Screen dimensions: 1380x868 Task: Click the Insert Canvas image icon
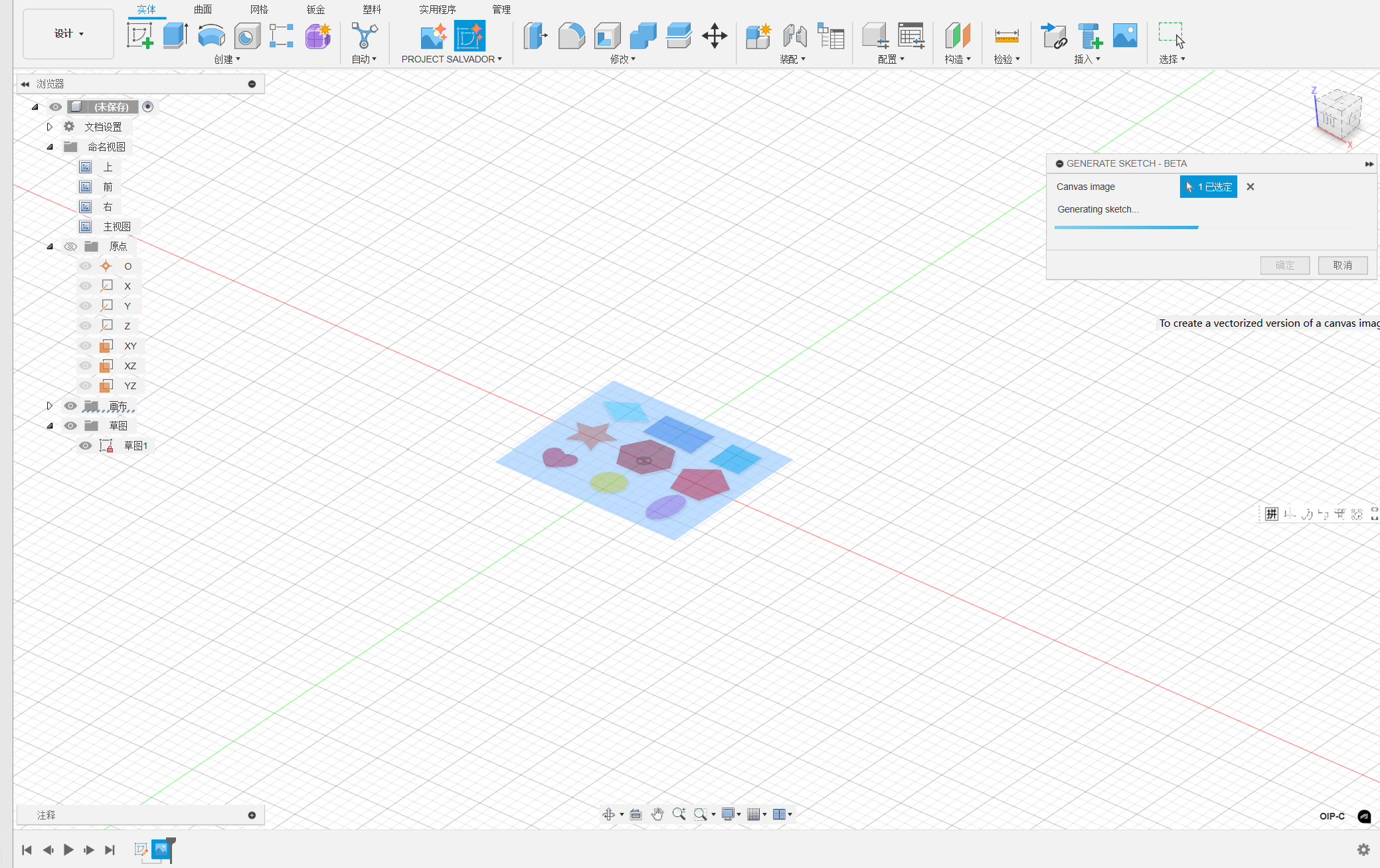(1125, 36)
